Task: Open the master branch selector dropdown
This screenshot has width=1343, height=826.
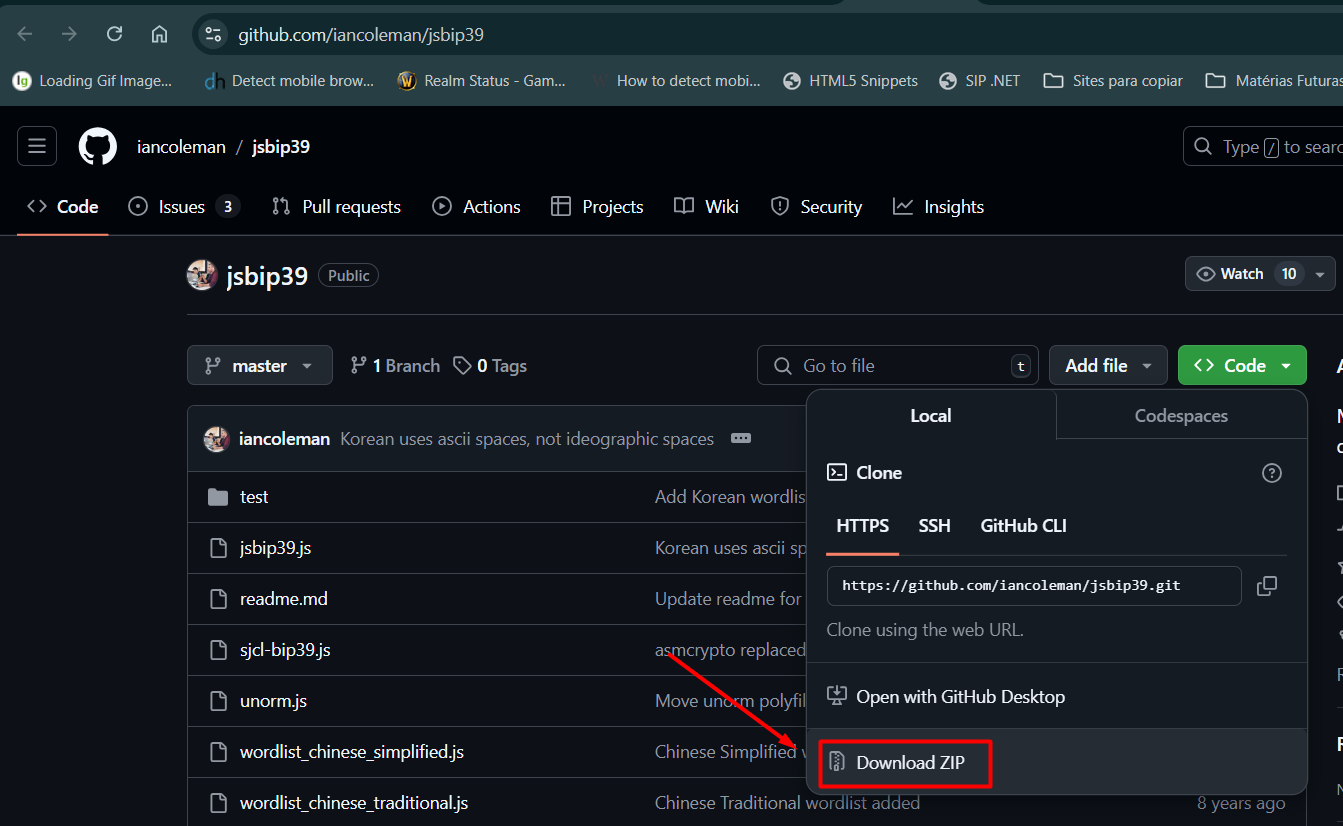Action: click(260, 366)
